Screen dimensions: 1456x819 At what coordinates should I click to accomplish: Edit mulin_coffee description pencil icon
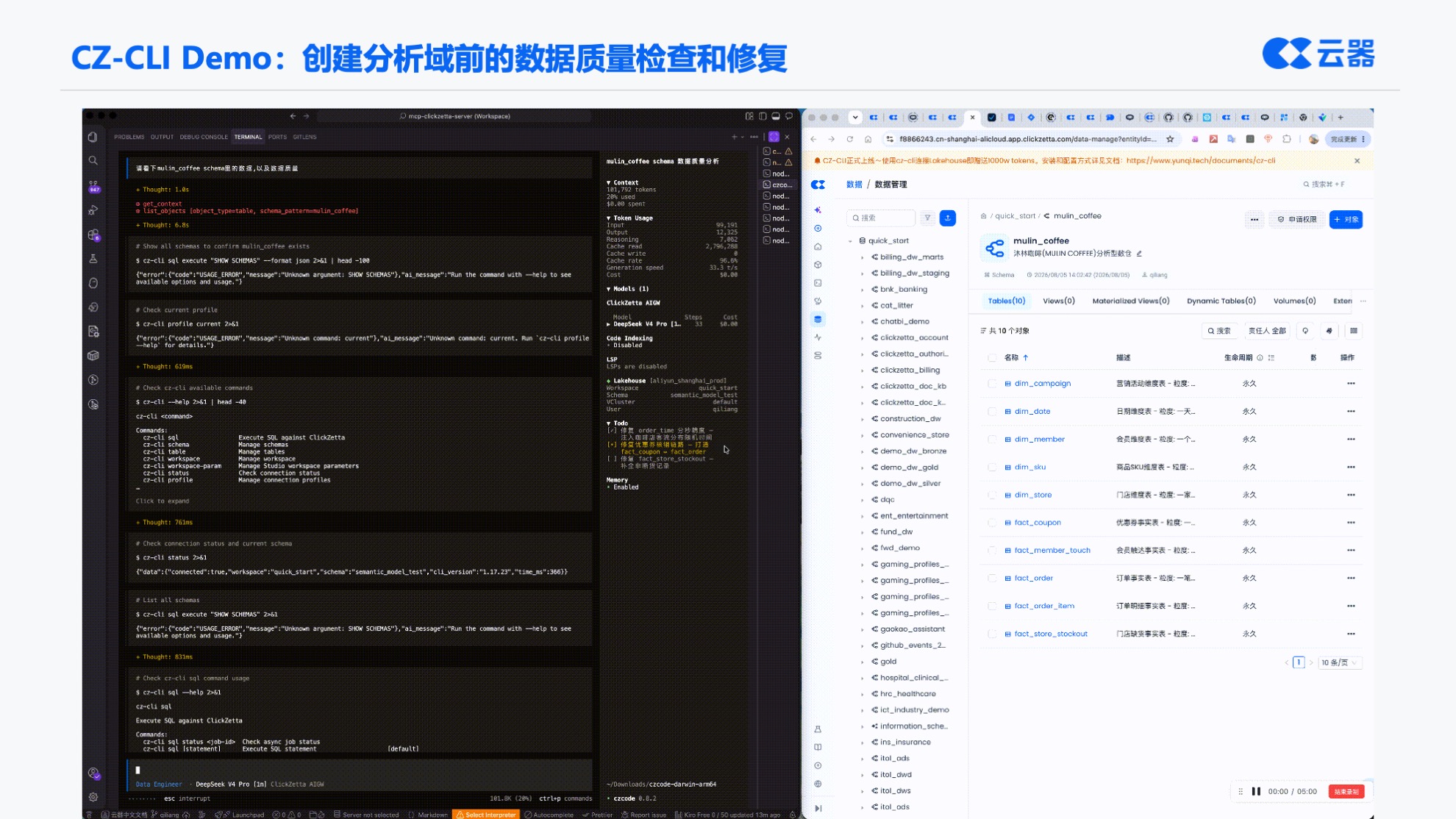click(1139, 254)
